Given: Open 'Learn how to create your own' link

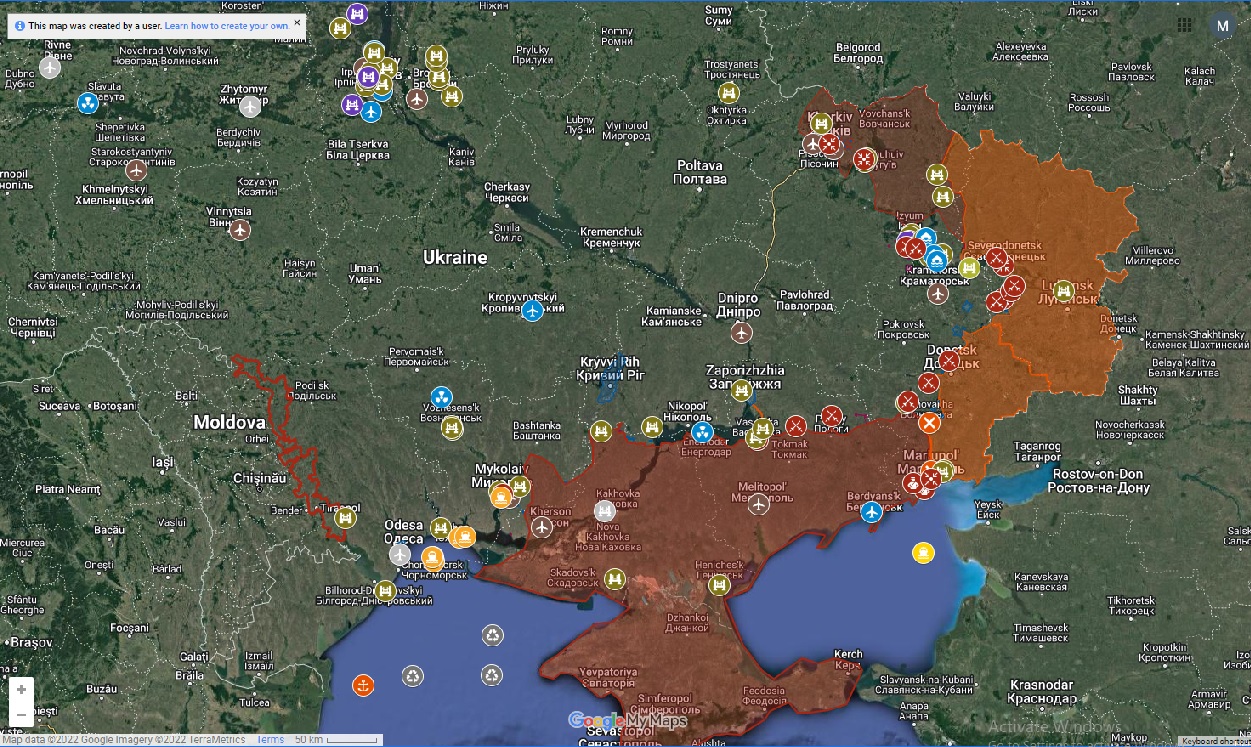Looking at the screenshot, I should (x=226, y=25).
